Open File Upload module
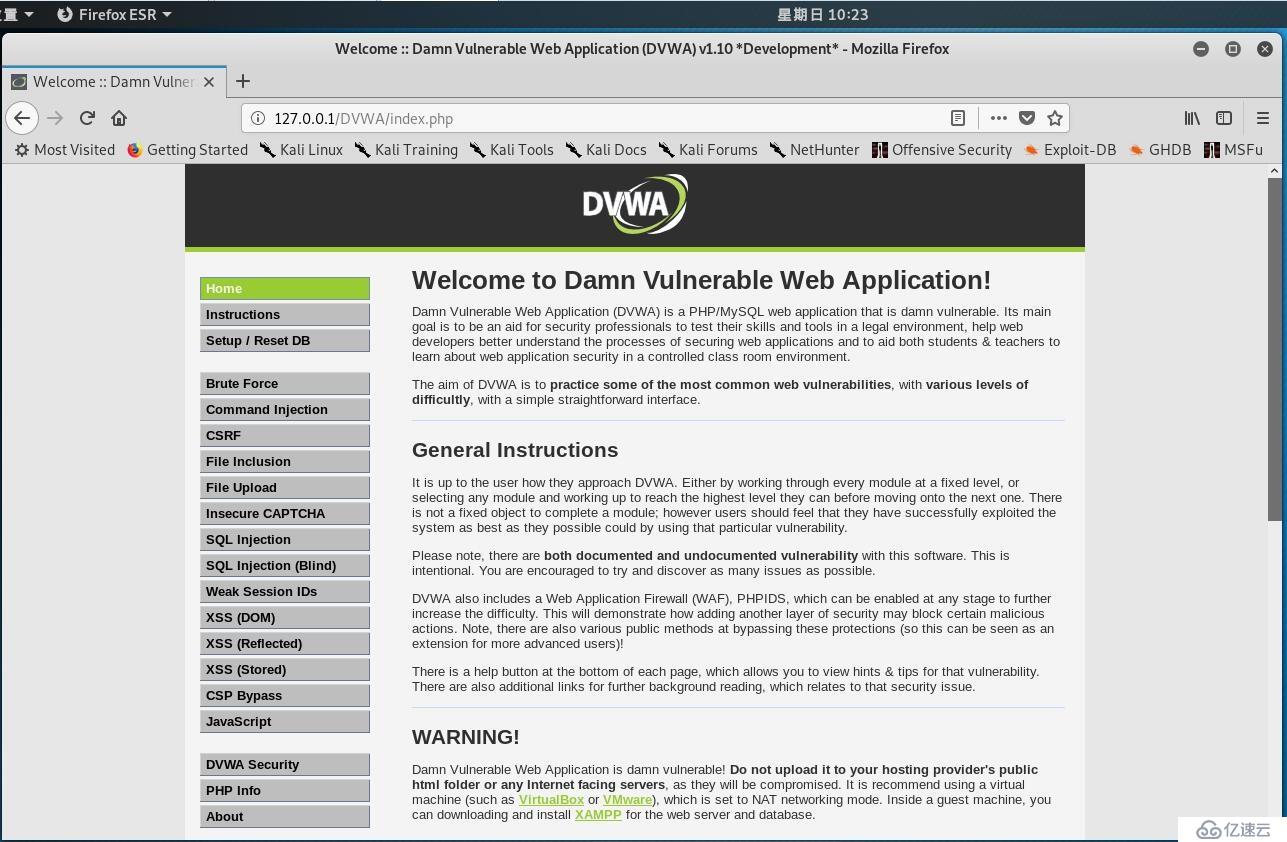The height and width of the screenshot is (842, 1287). (x=285, y=487)
